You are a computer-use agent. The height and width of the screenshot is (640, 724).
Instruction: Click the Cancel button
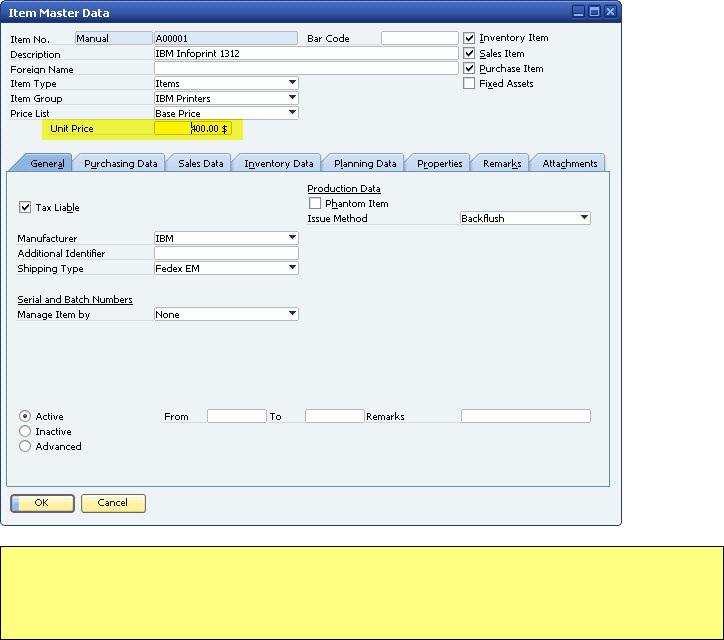pyautogui.click(x=113, y=503)
